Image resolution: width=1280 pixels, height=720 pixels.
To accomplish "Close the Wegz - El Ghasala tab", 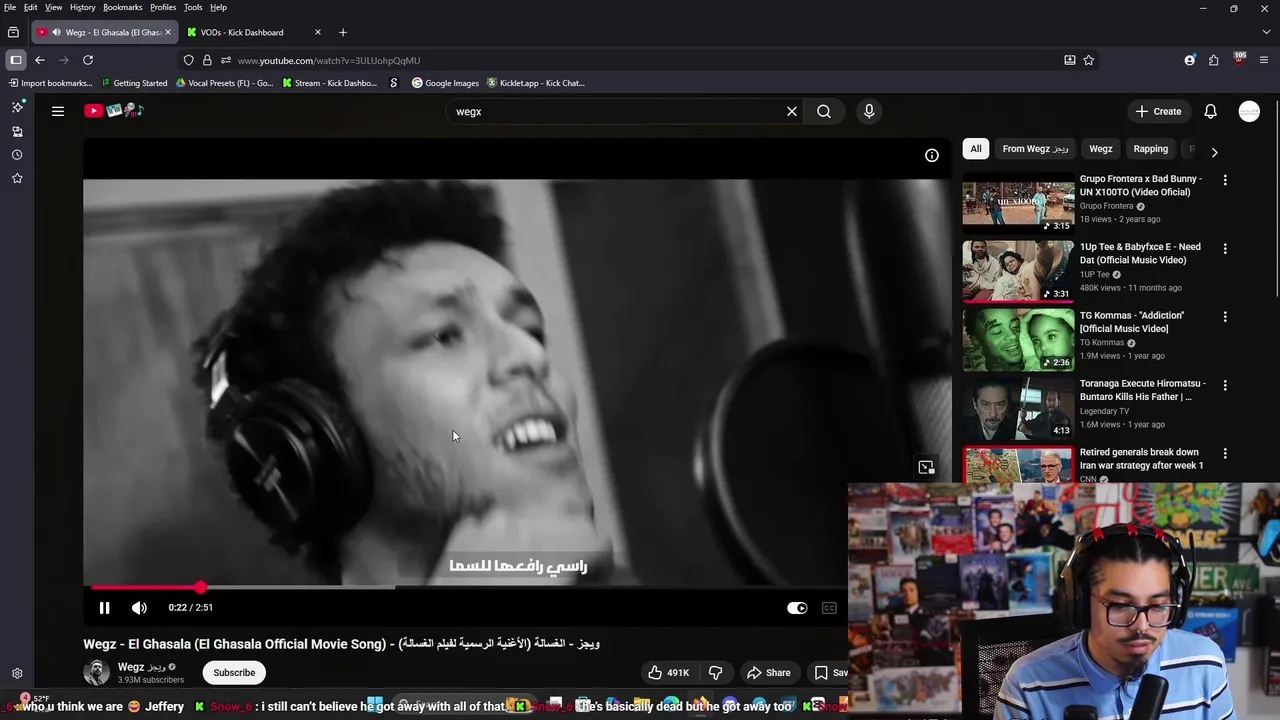I will [x=168, y=32].
